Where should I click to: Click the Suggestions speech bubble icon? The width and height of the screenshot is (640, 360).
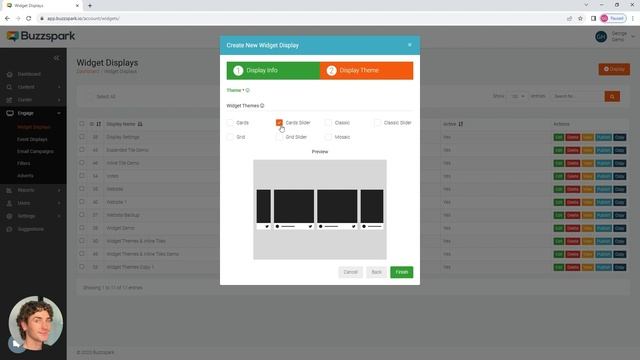click(x=9, y=229)
